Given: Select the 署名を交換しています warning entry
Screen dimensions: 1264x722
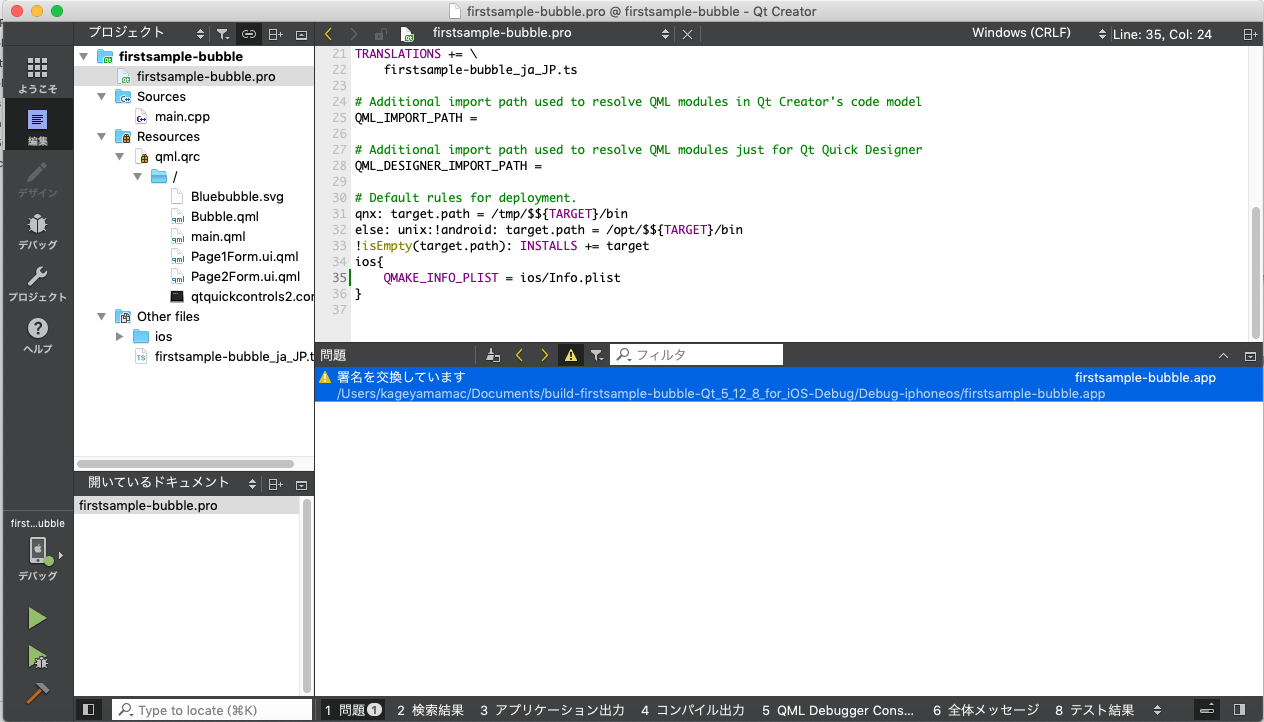Looking at the screenshot, I should pos(788,385).
